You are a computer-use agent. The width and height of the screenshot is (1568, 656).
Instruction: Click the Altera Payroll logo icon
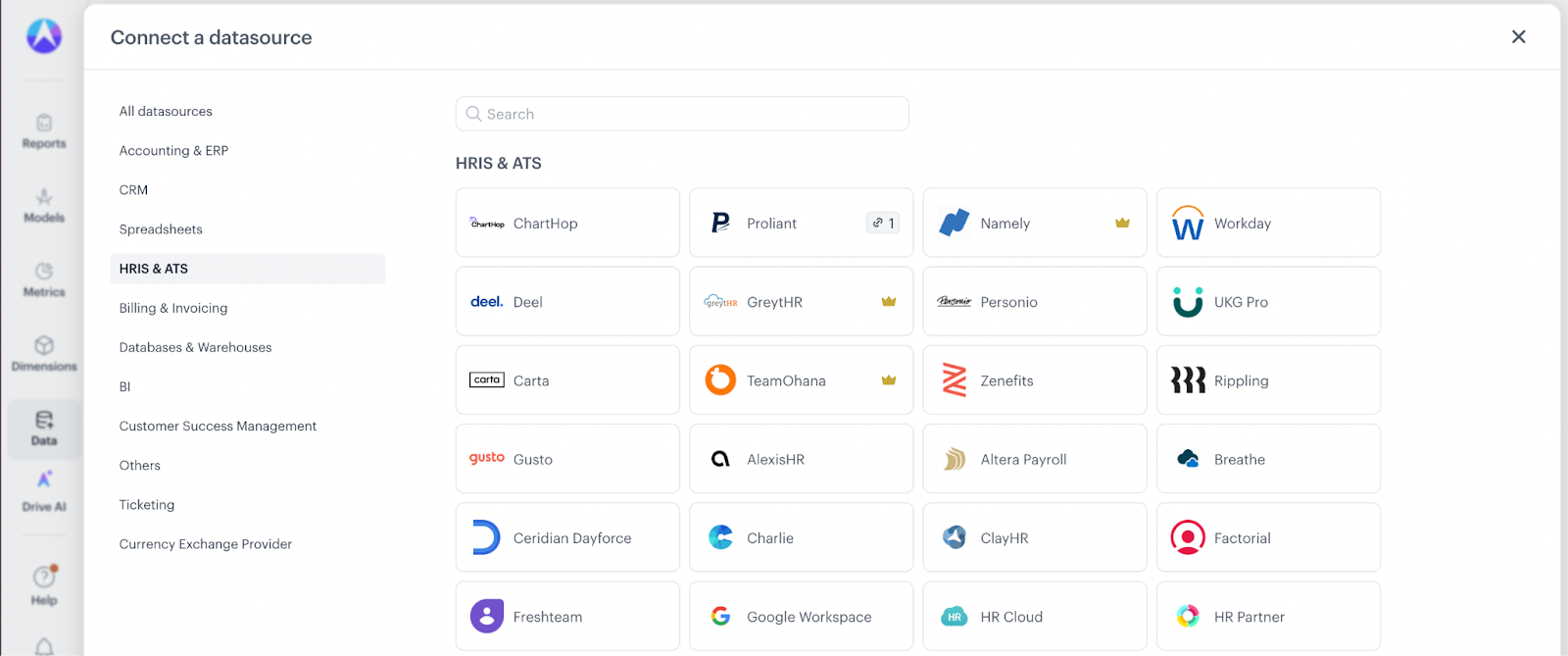(955, 459)
